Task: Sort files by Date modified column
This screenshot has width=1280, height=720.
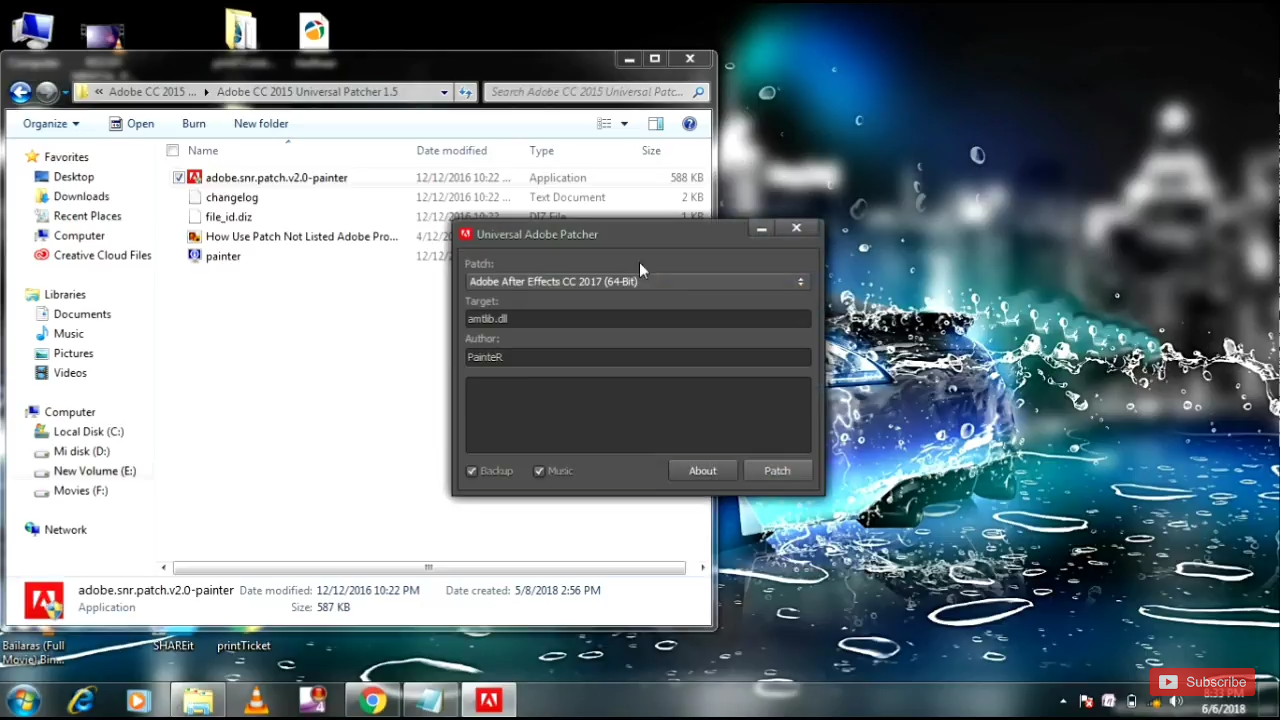Action: (452, 151)
